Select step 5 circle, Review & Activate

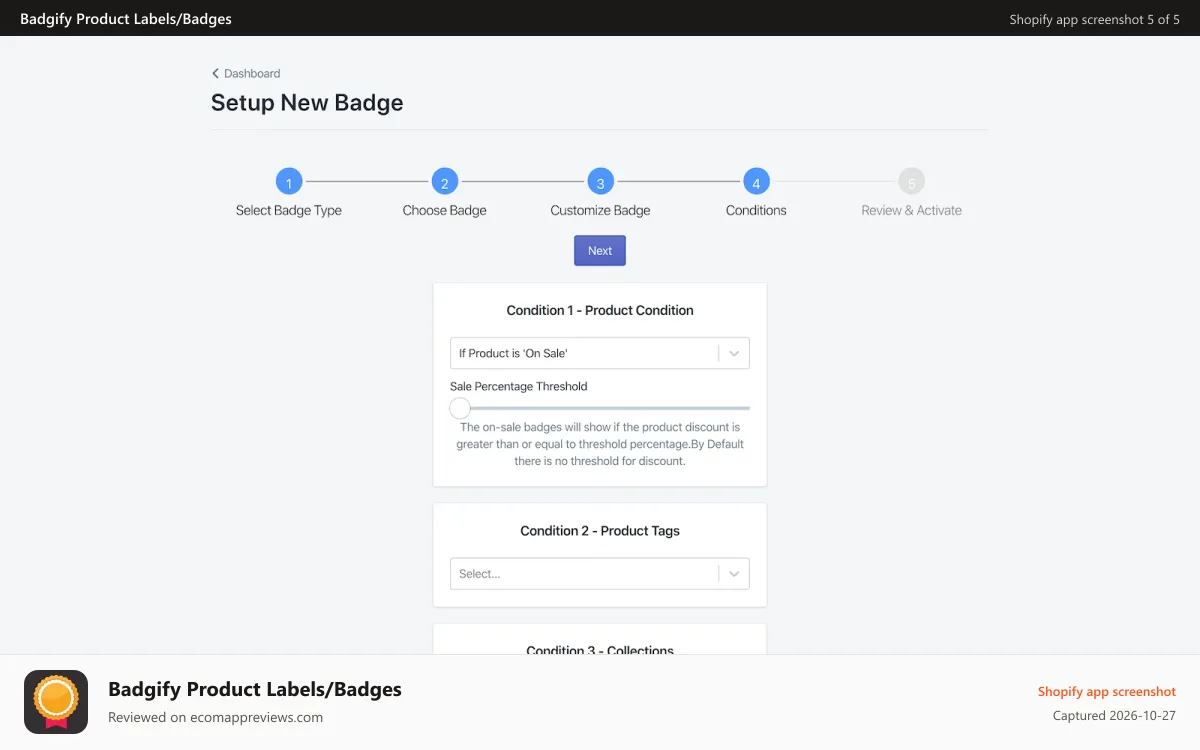911,182
